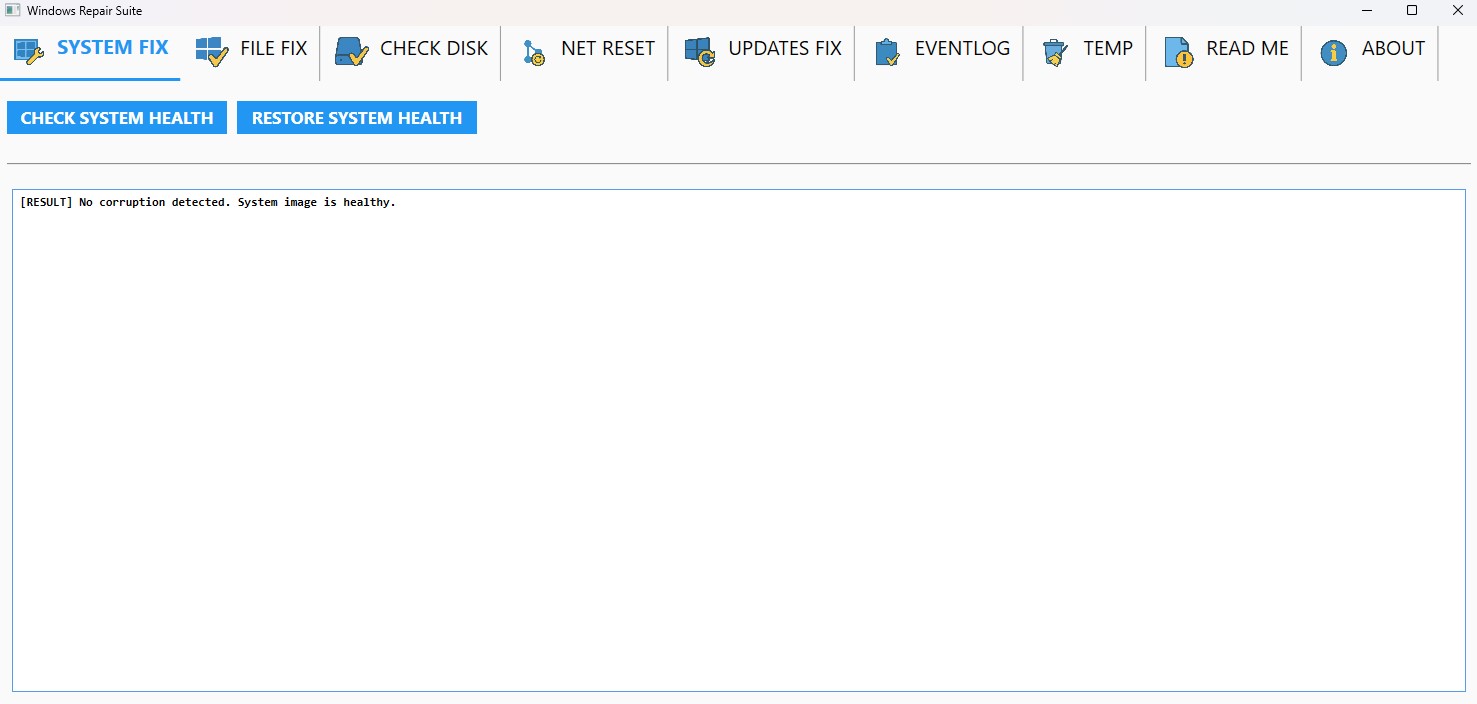1477x704 pixels.
Task: Open the TEMP tab
Action: click(1087, 52)
